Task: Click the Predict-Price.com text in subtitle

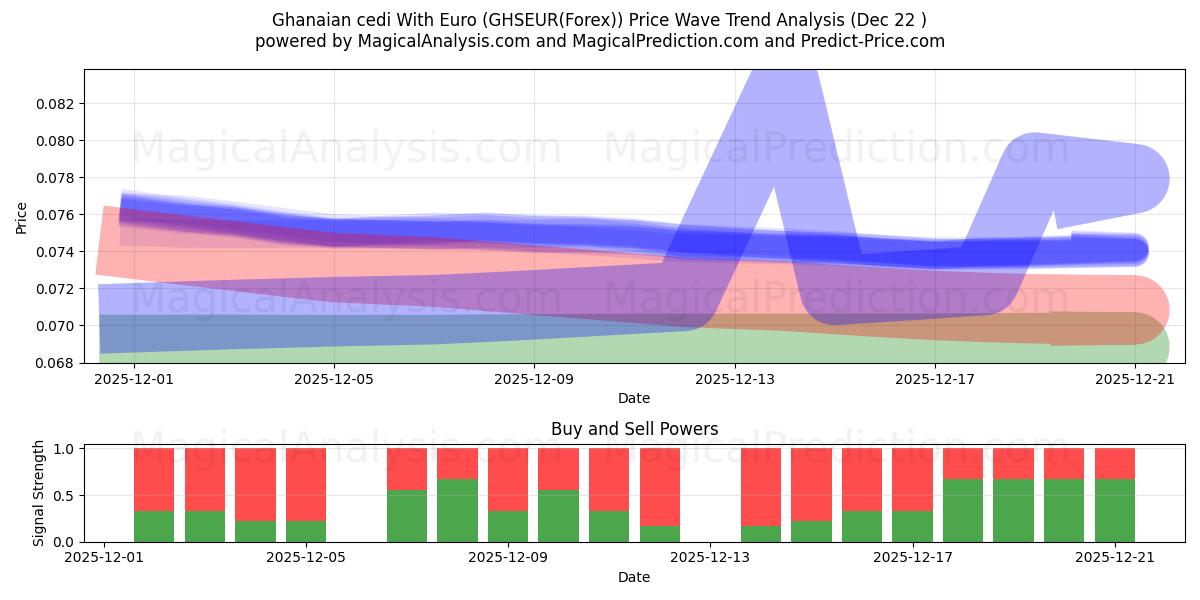Action: 872,41
